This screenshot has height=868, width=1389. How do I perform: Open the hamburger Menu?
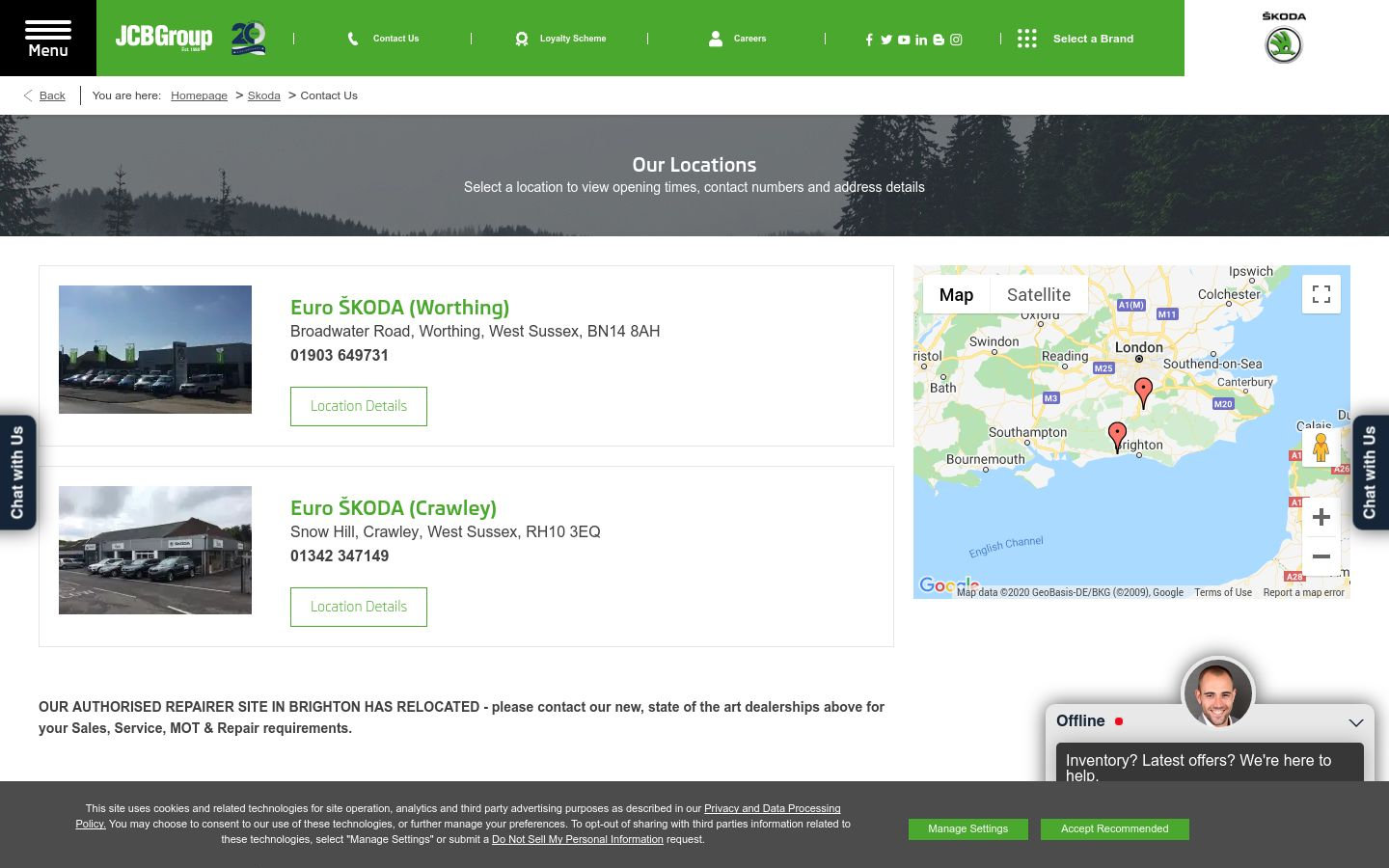tap(48, 39)
